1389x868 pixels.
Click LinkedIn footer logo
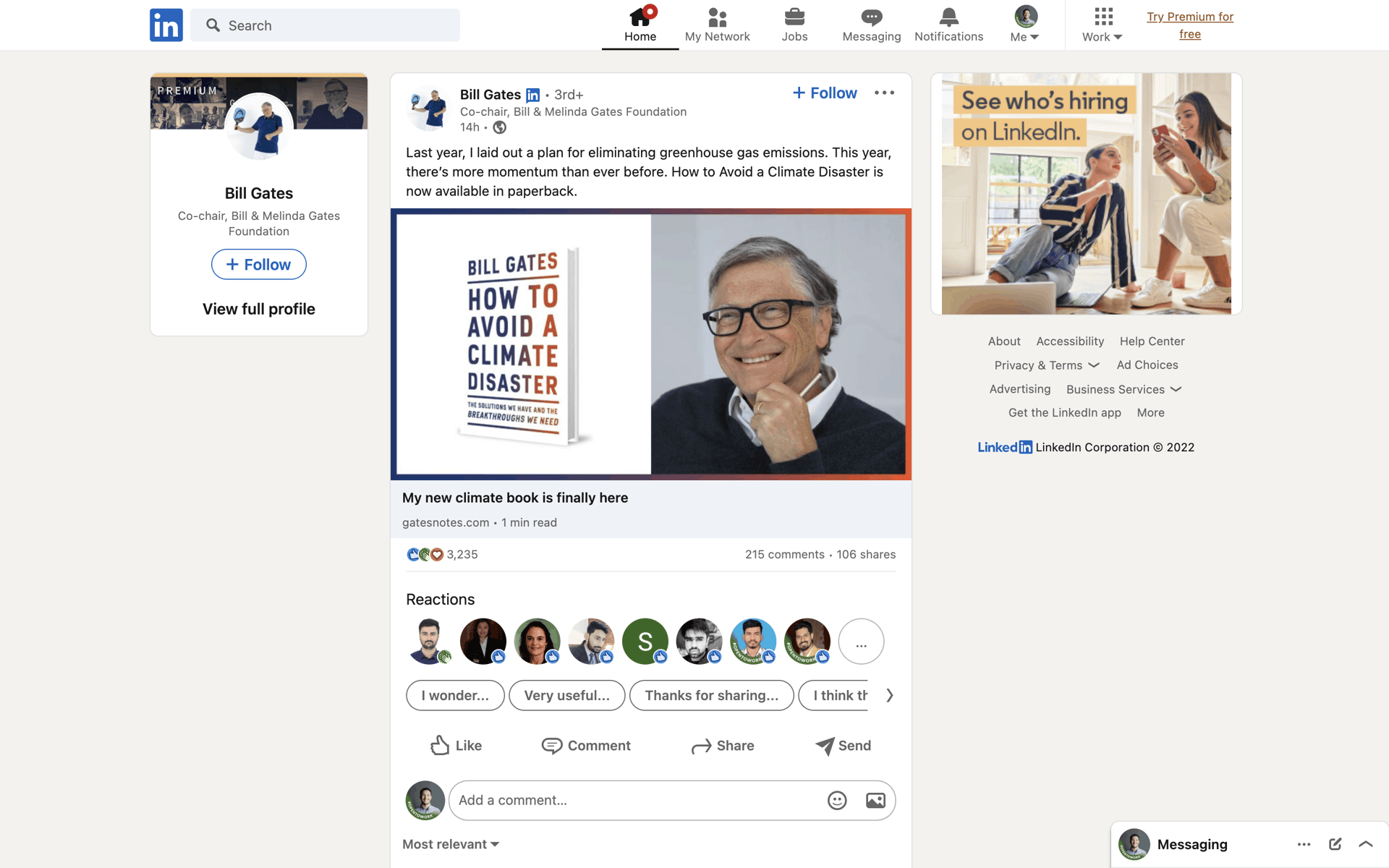(1005, 447)
